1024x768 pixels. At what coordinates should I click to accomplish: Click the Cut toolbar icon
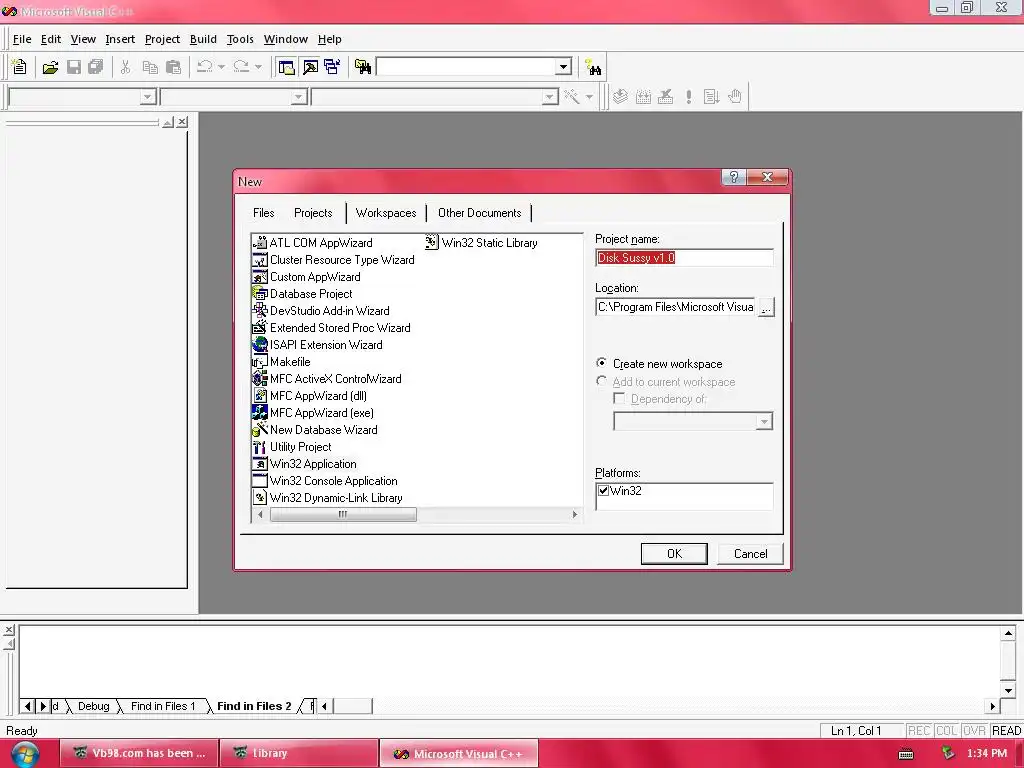pyautogui.click(x=125, y=67)
